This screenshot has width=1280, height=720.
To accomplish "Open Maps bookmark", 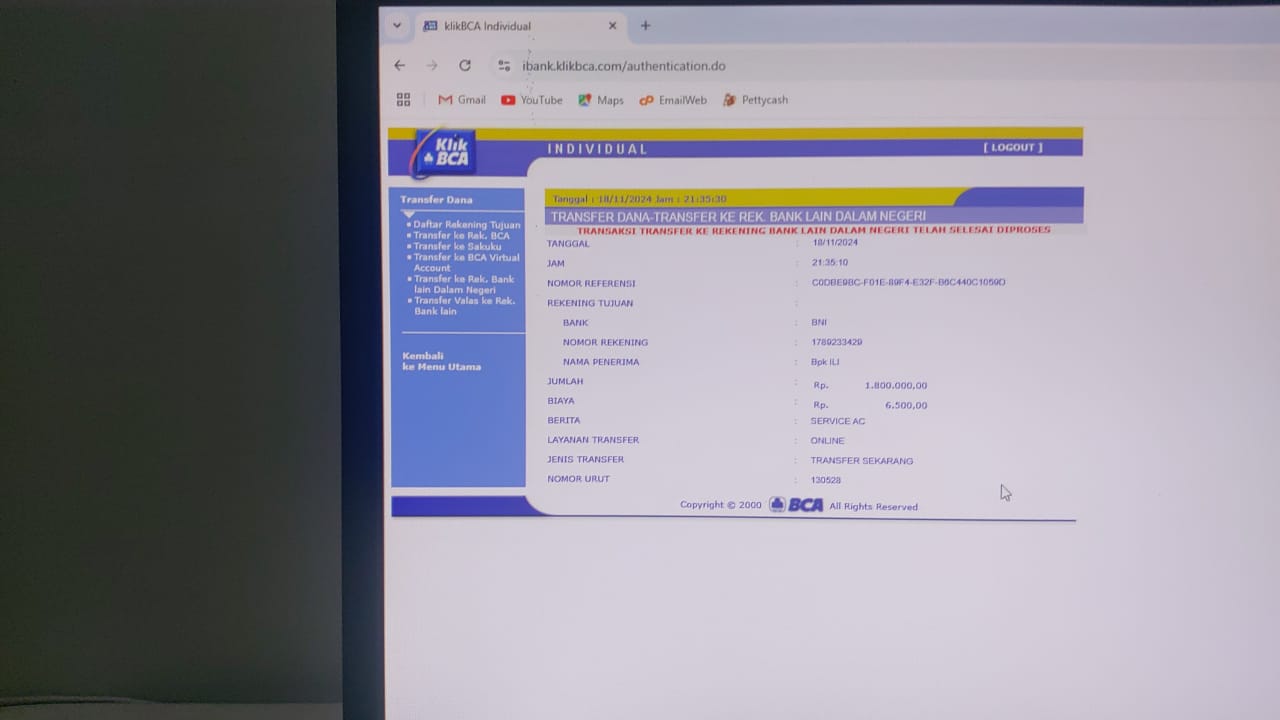I will pos(601,100).
